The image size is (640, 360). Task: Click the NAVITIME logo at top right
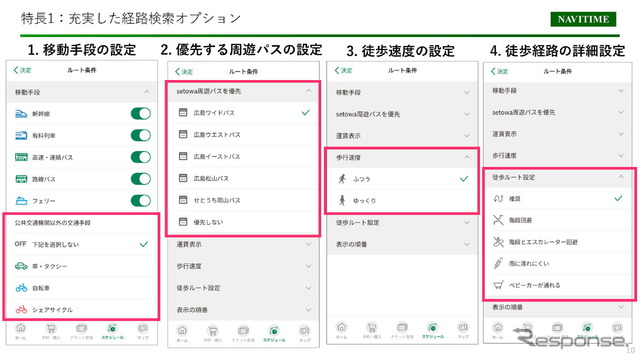pos(583,19)
